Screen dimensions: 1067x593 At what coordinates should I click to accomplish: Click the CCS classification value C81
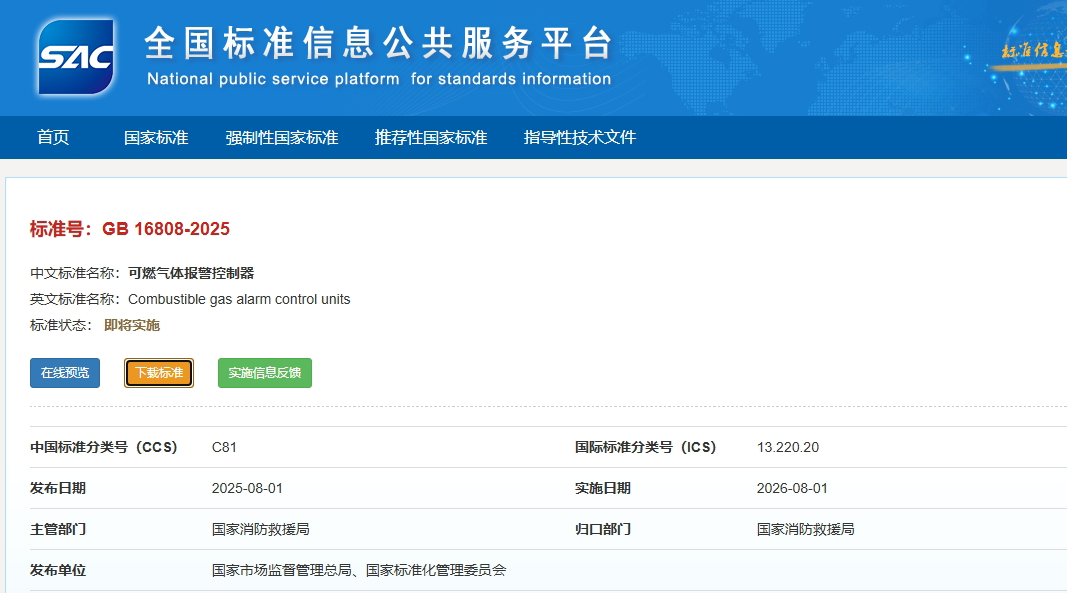224,447
